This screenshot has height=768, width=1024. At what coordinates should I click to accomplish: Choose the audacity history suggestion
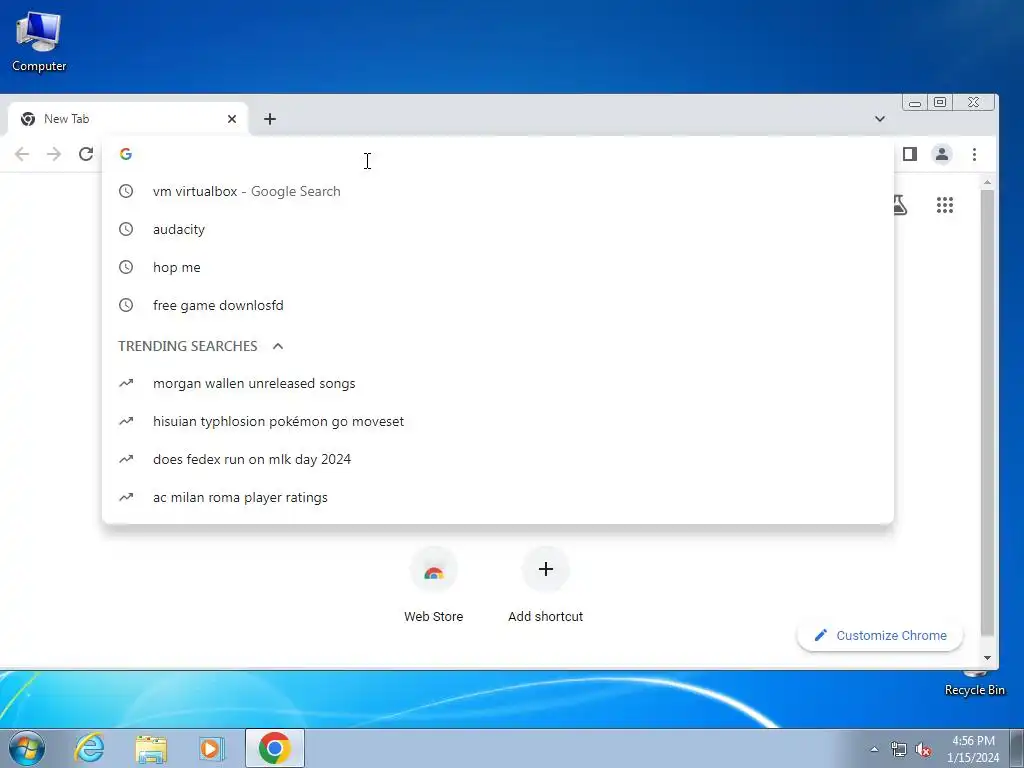498,229
